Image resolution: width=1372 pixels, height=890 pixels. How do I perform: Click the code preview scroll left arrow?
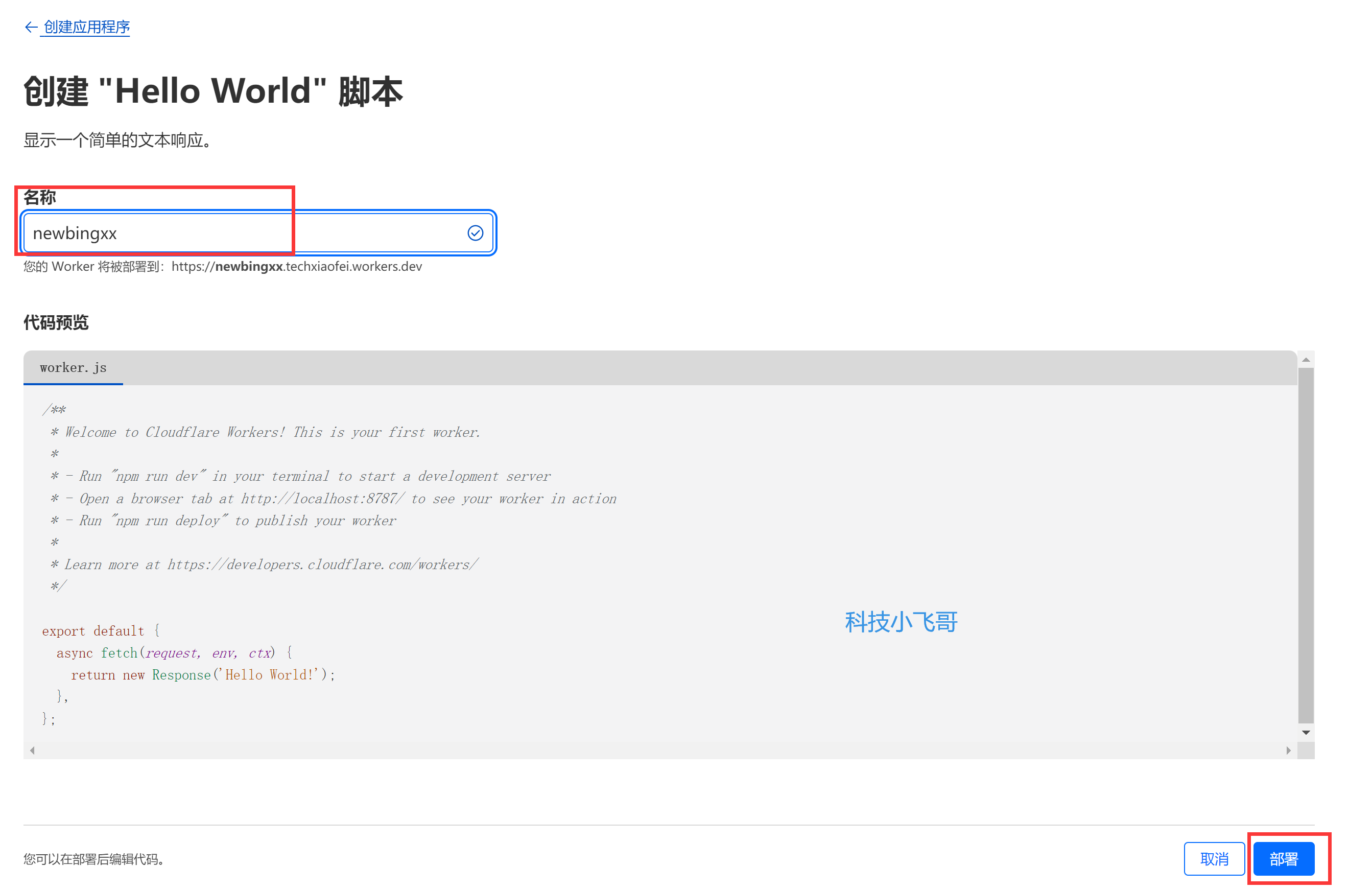pos(32,751)
